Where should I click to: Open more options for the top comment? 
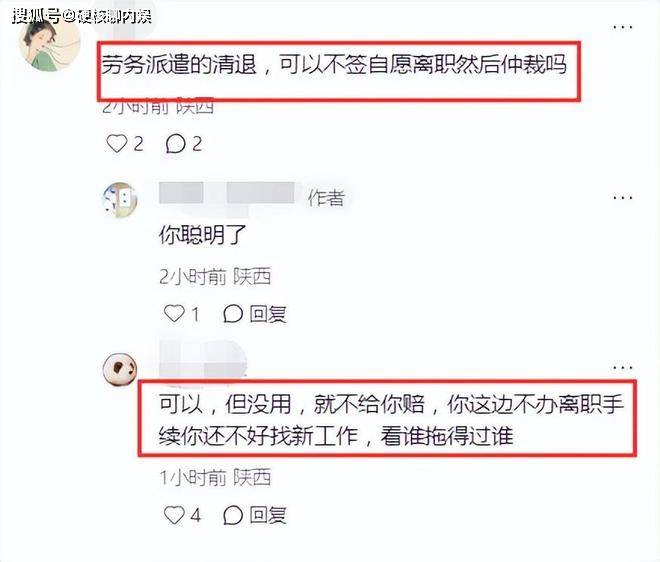pos(623,27)
